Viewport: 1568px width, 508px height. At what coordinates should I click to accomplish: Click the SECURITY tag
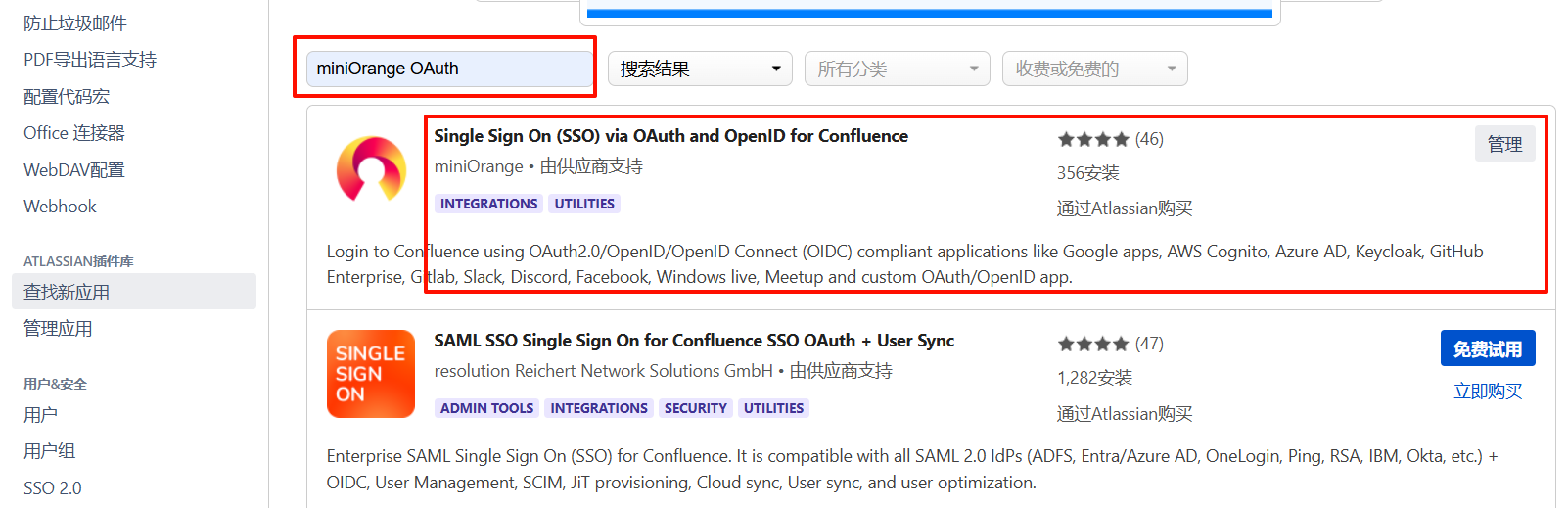[x=695, y=408]
